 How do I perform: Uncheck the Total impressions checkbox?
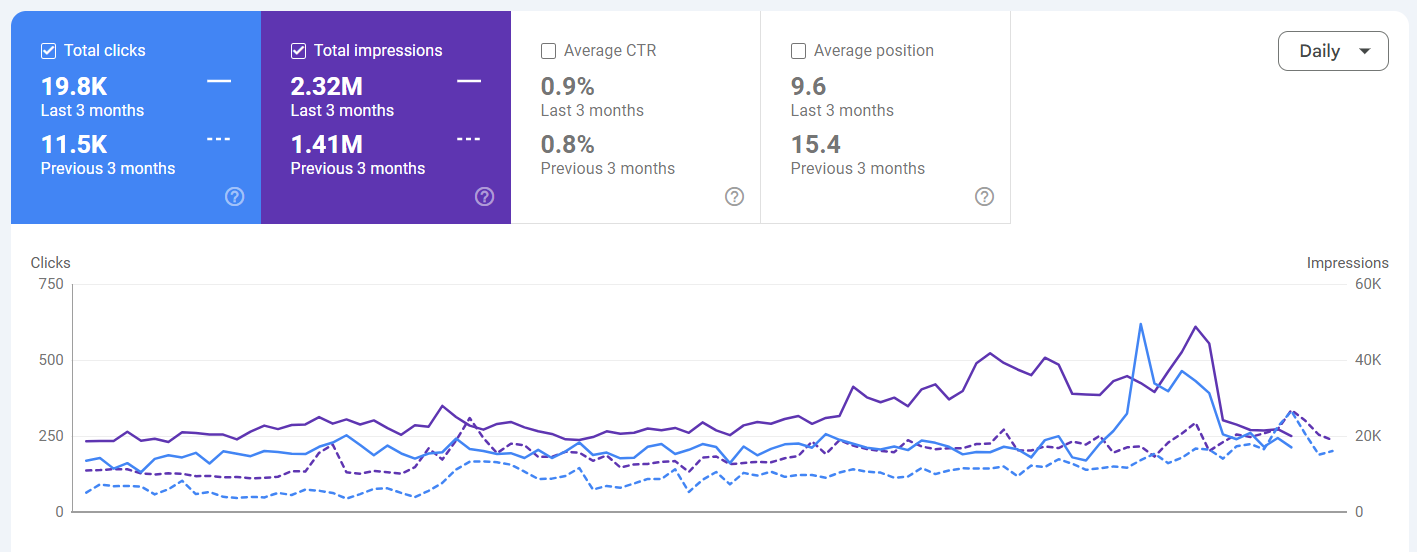(x=298, y=51)
